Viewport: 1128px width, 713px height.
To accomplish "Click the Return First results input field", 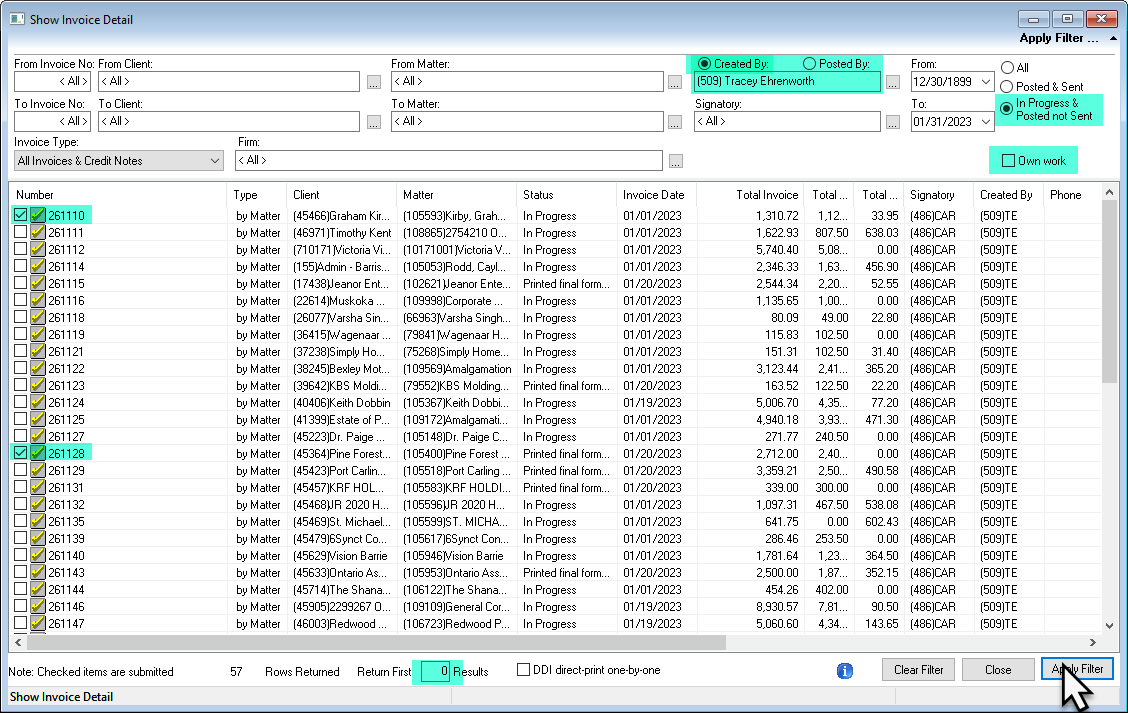I will (x=435, y=671).
